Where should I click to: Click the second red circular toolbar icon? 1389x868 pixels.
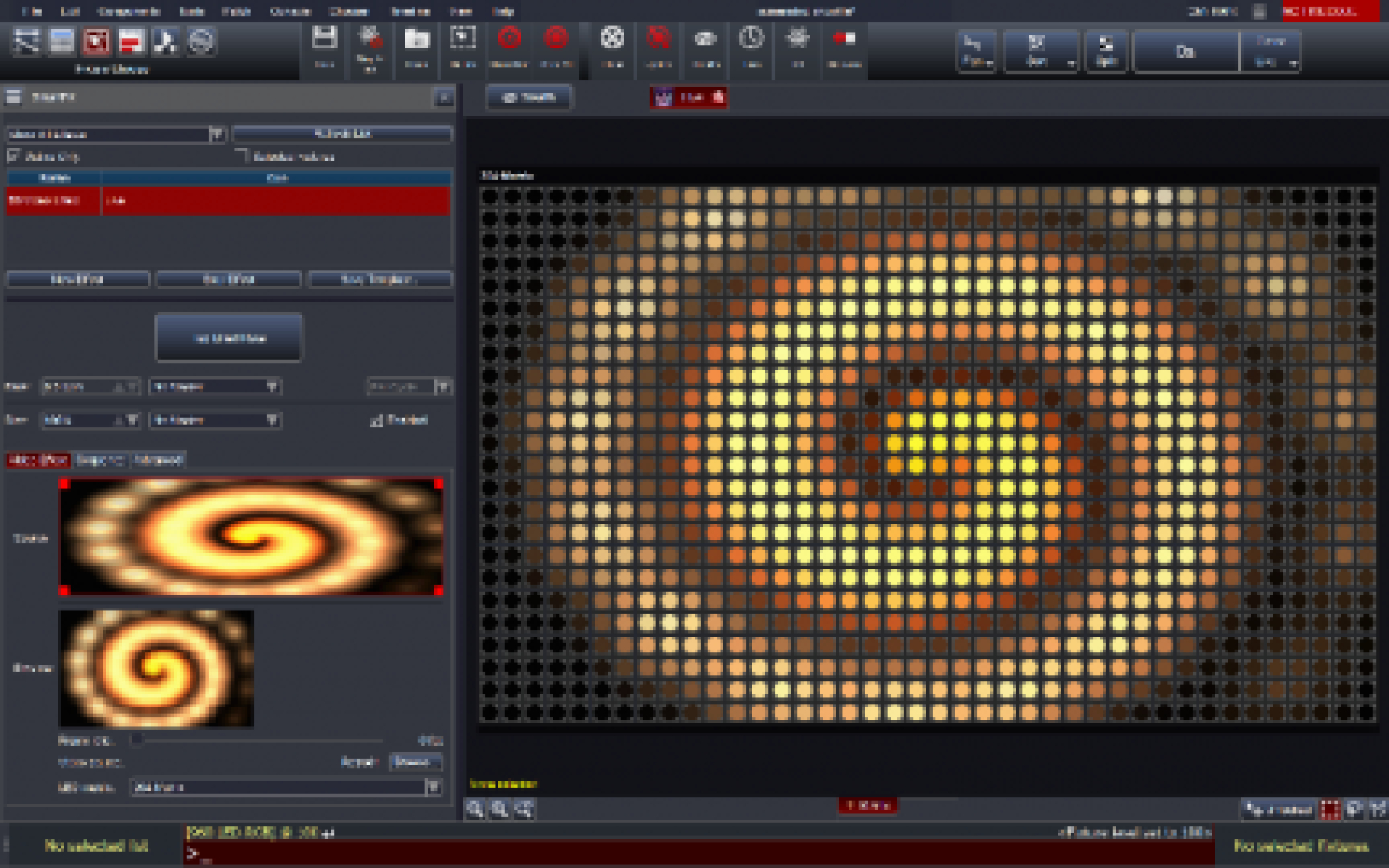(556, 38)
